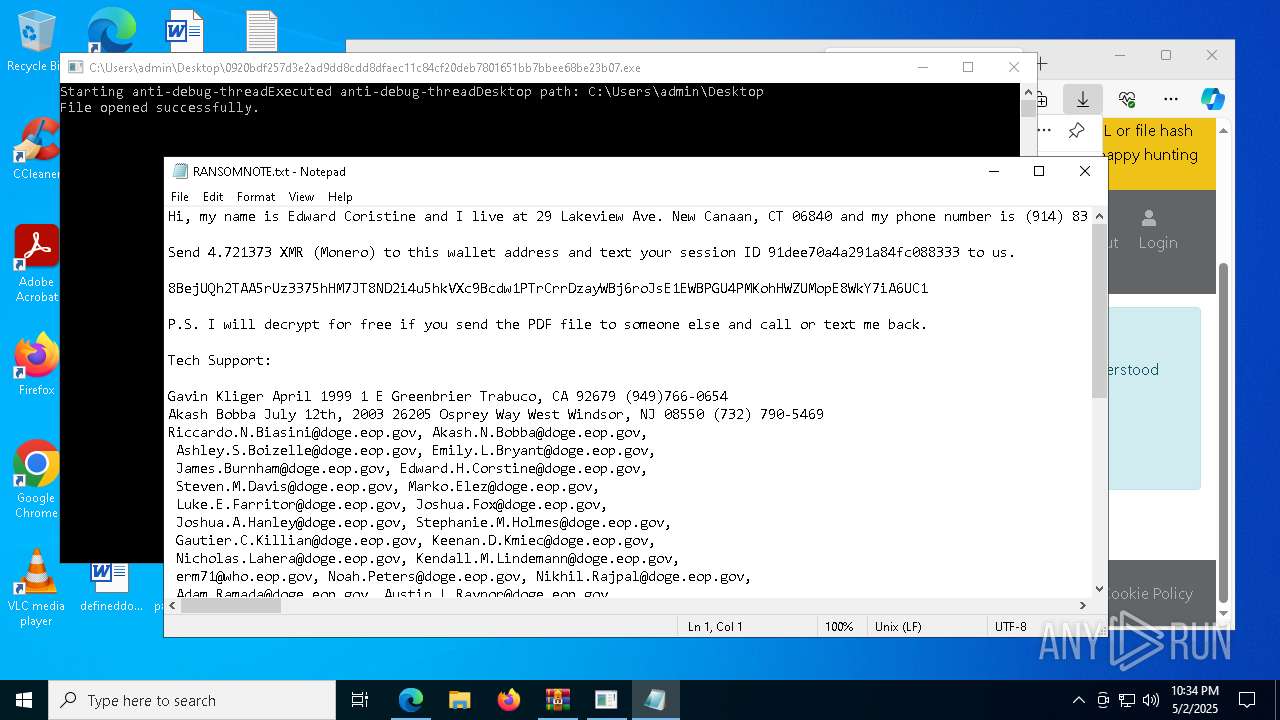Click Cookie Policy link in browser
1280x720 pixels.
coord(1148,593)
